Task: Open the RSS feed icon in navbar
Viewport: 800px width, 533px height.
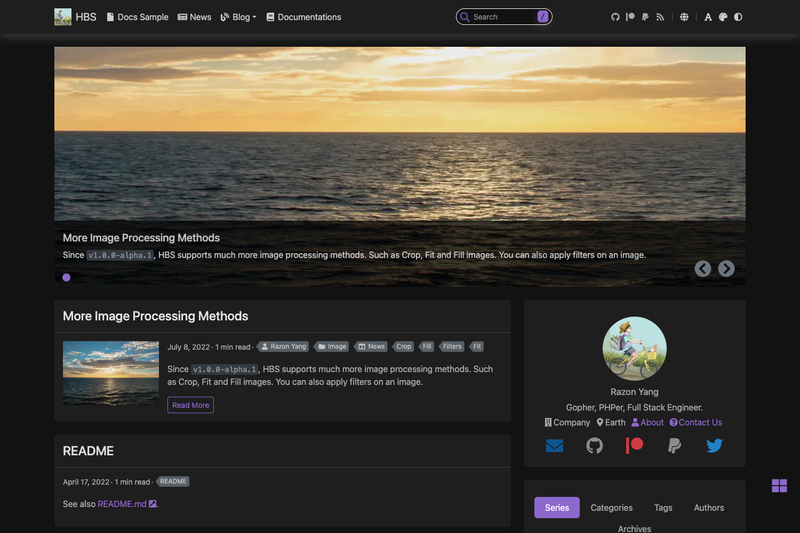Action: coord(660,17)
